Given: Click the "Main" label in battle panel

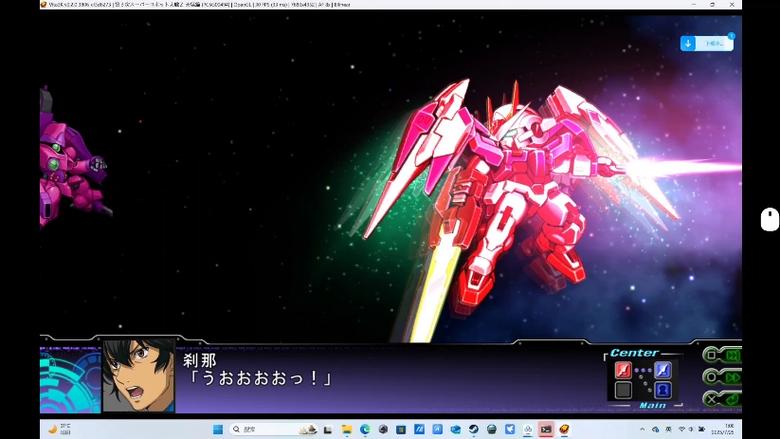Looking at the screenshot, I should [652, 406].
